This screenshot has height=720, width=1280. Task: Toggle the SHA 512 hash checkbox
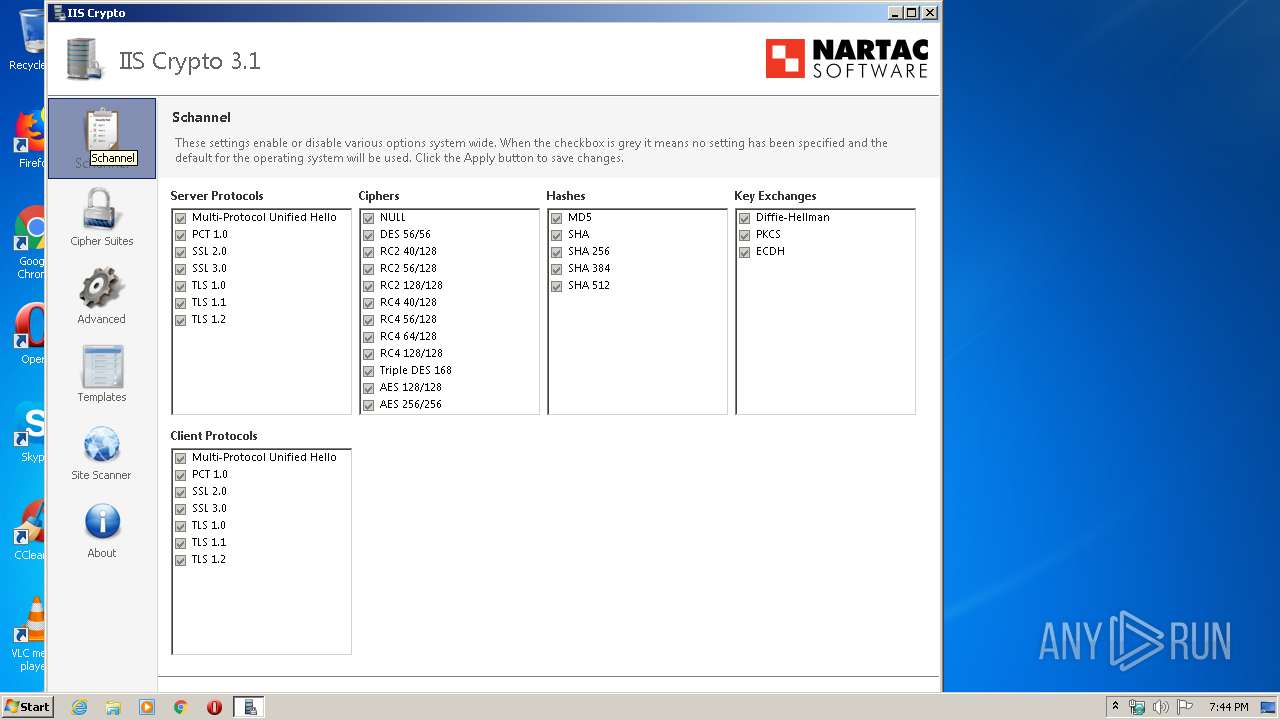point(557,286)
